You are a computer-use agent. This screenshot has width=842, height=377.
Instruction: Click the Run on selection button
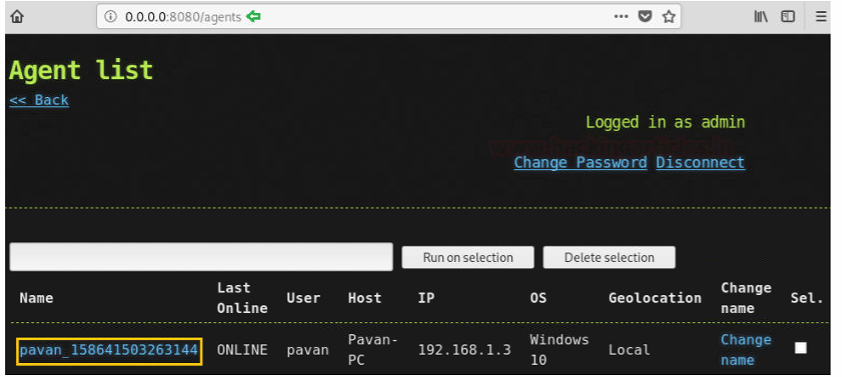coord(468,257)
